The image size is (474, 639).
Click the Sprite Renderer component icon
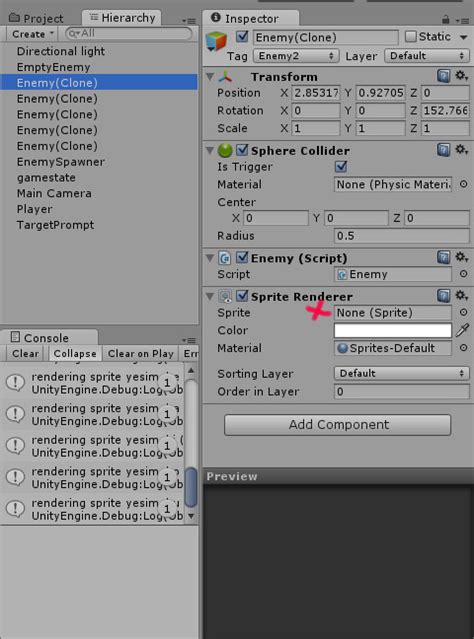[225, 296]
